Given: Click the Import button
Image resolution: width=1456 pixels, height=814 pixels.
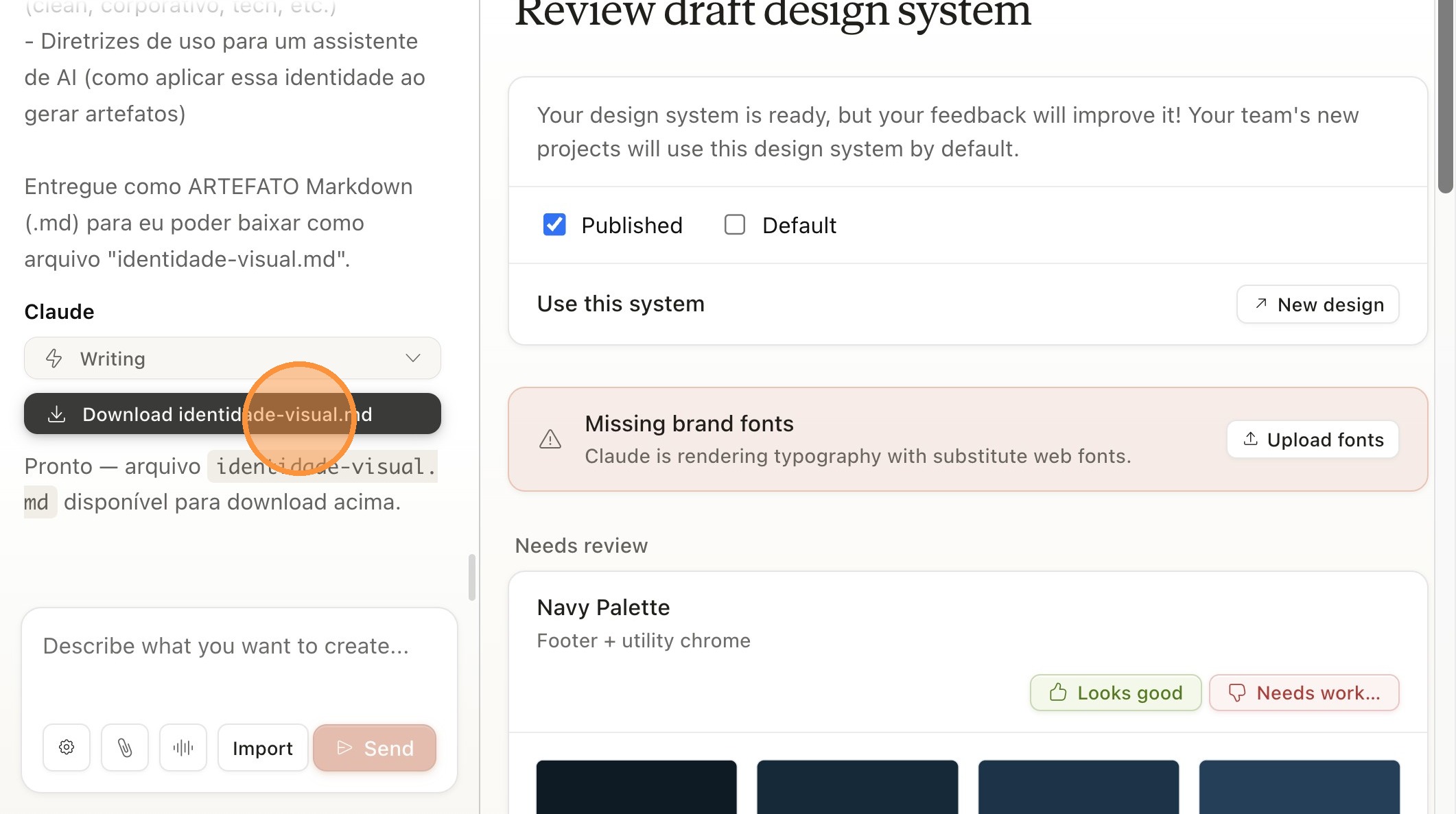Looking at the screenshot, I should 263,747.
